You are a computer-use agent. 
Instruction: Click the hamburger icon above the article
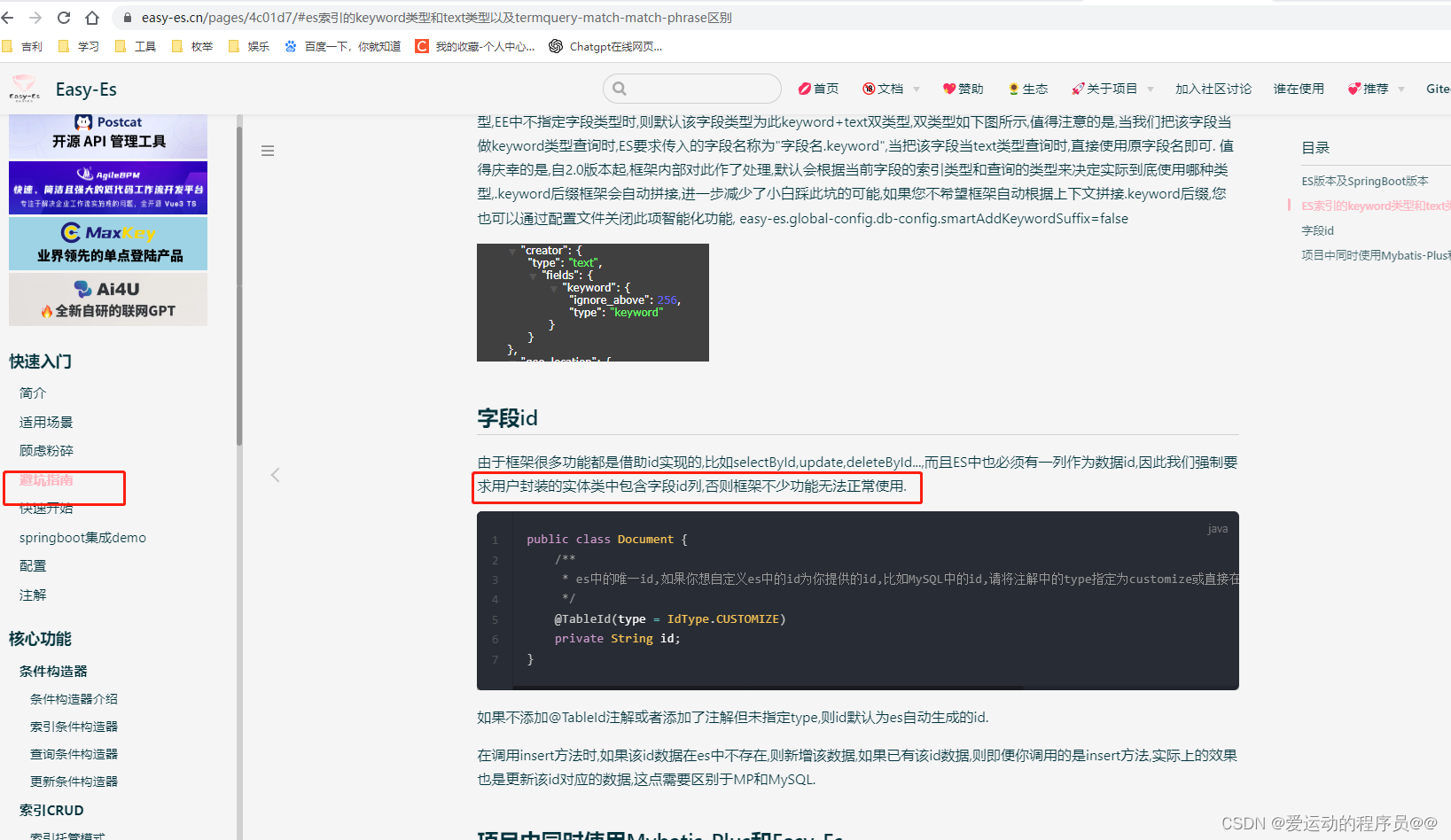268,151
